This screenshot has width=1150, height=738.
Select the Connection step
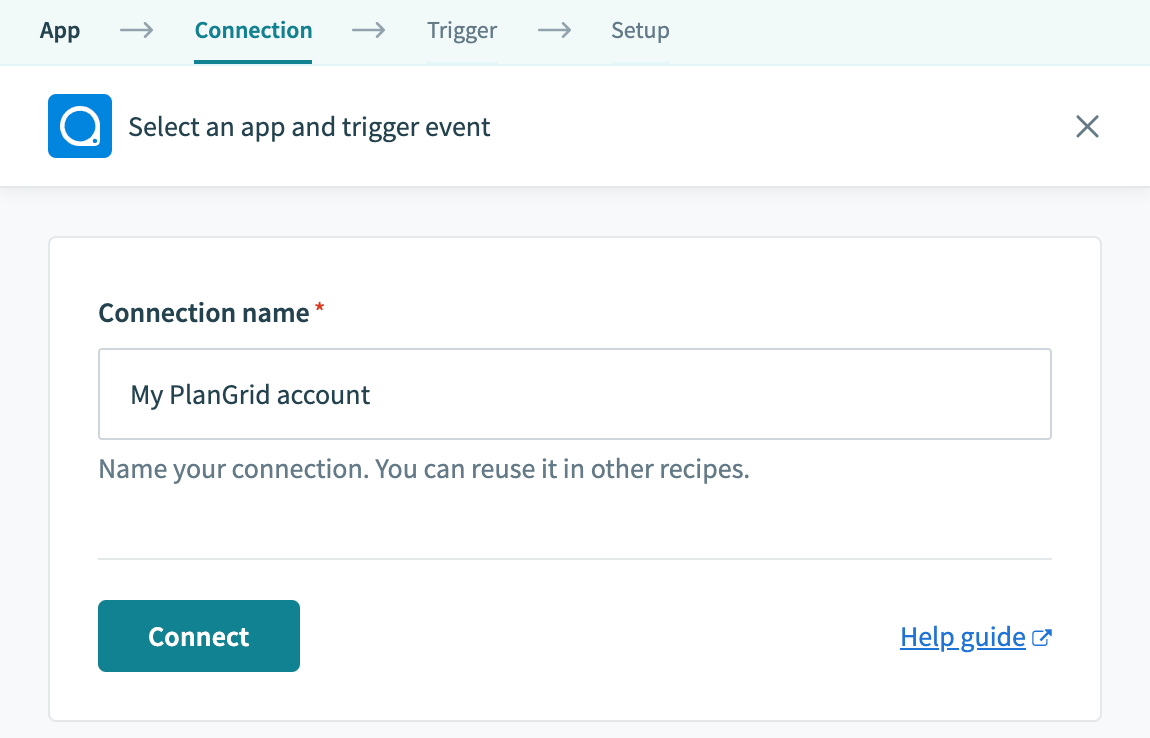point(253,30)
